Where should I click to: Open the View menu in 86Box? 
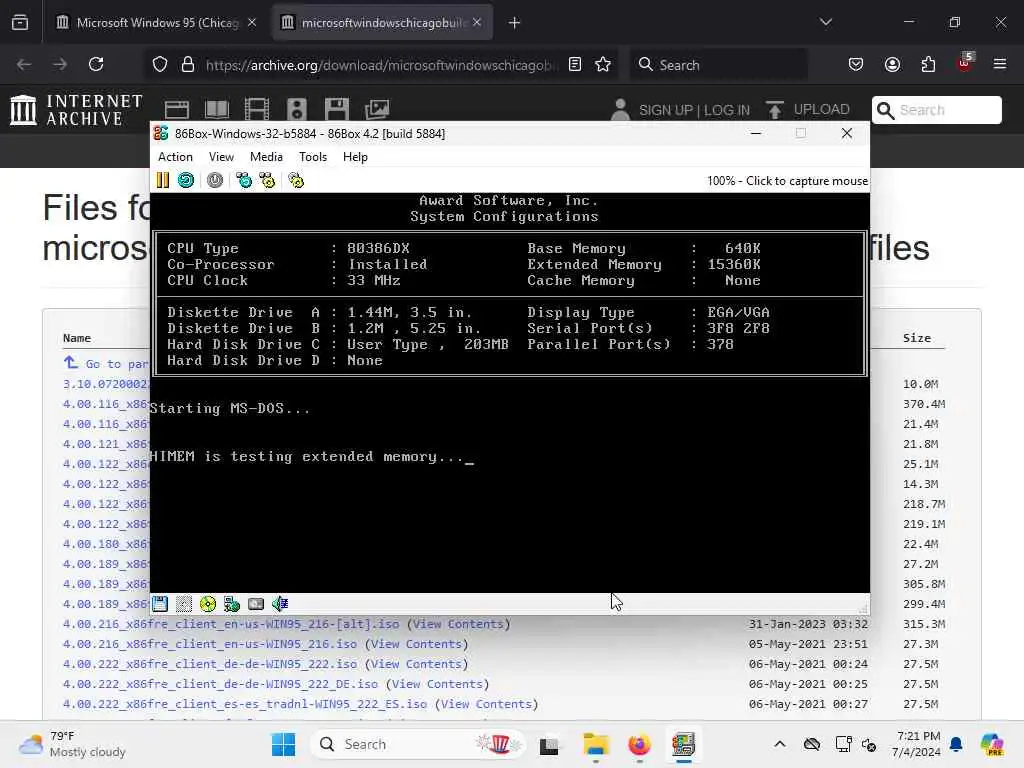221,157
